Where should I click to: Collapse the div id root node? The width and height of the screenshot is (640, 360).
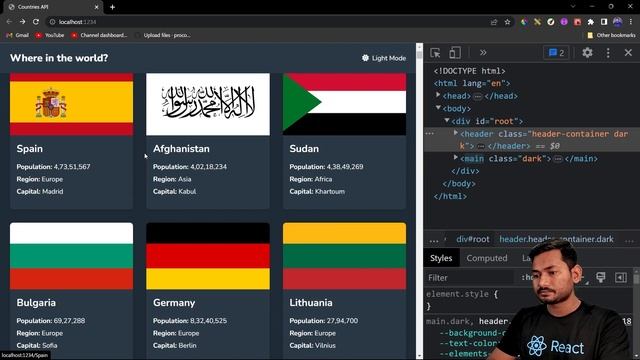click(x=447, y=121)
